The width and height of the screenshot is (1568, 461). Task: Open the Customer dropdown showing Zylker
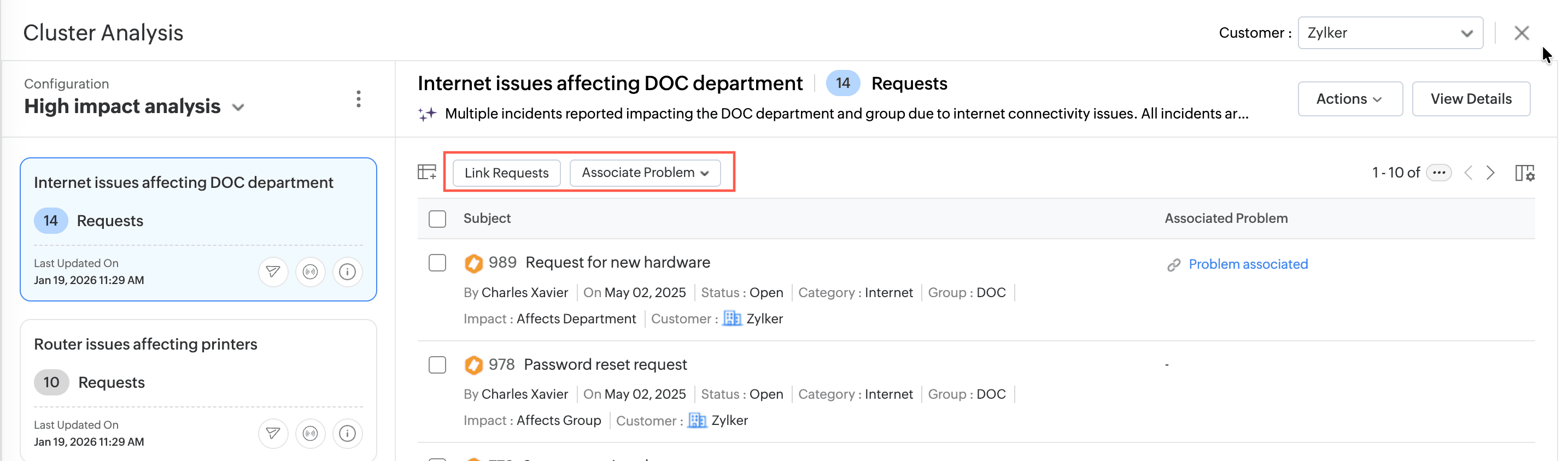pyautogui.click(x=1390, y=33)
